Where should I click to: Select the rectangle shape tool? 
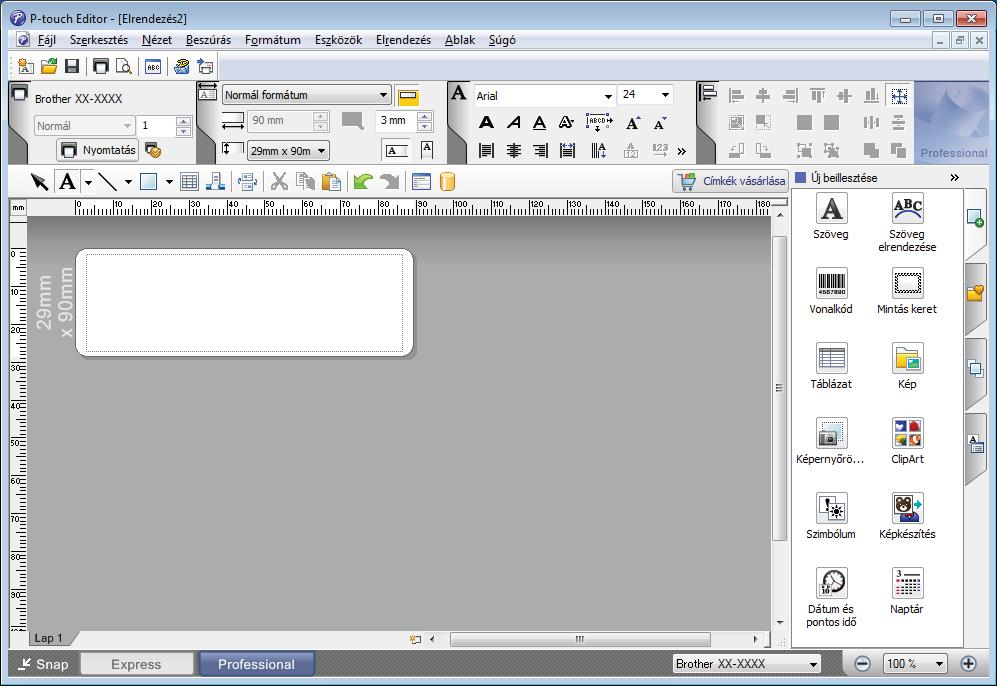pos(148,182)
